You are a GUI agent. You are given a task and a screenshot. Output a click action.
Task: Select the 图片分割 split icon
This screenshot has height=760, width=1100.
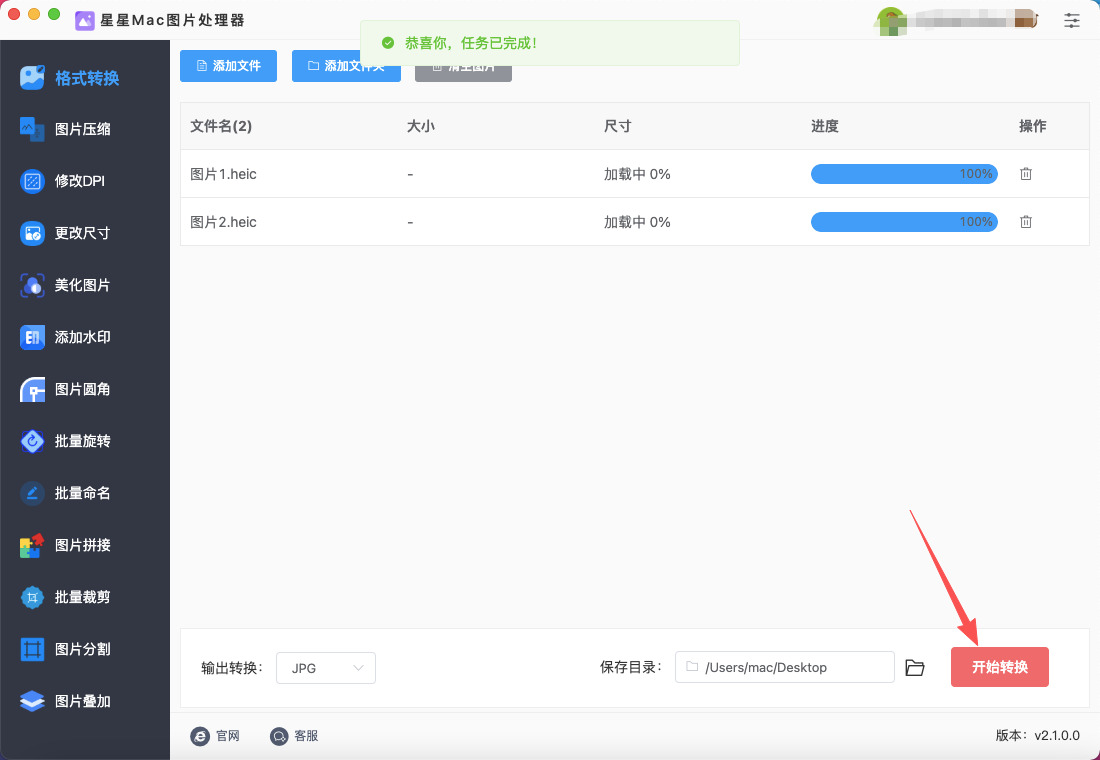tap(32, 649)
